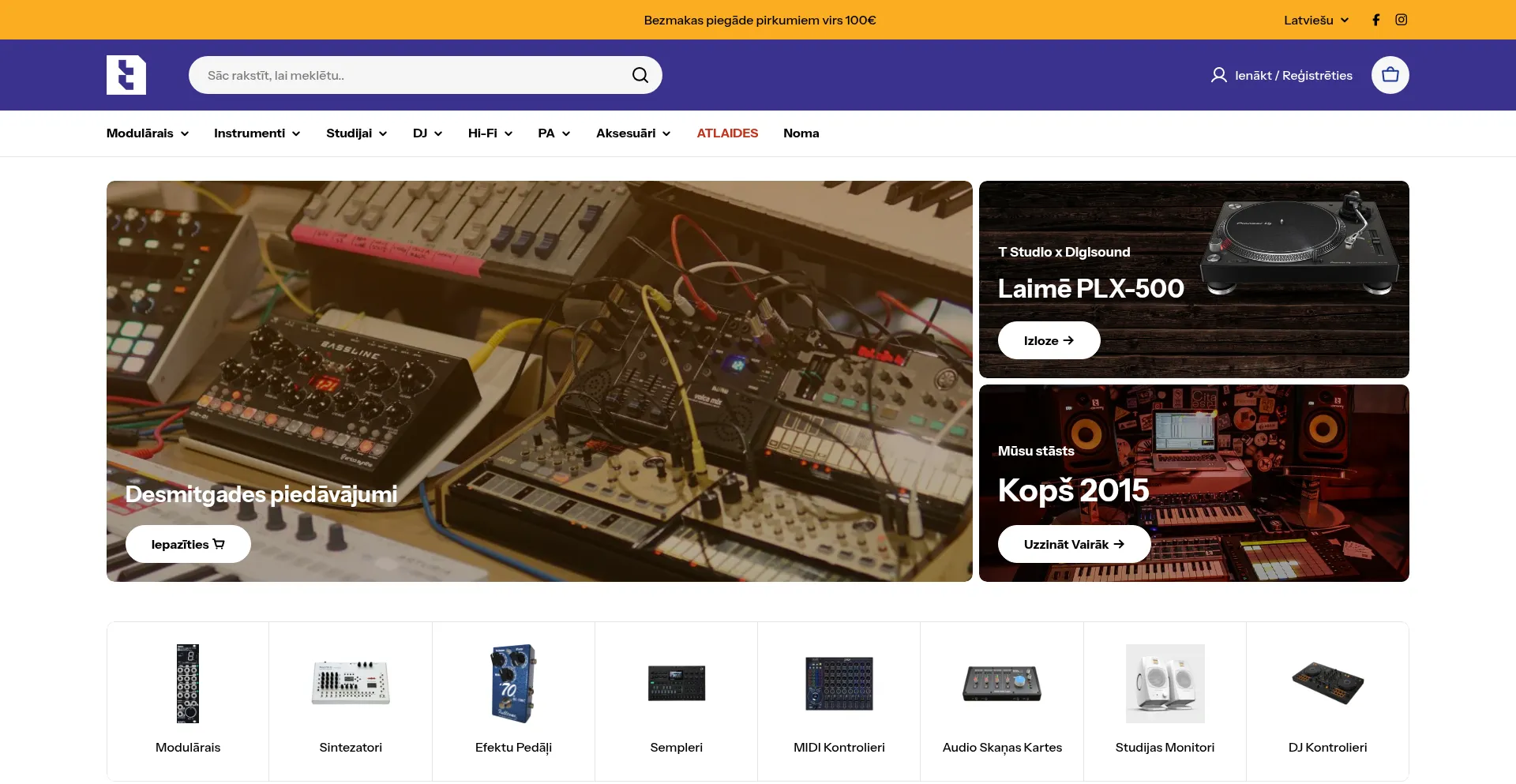Click the Izloze button
This screenshot has width=1516, height=784.
1049,340
